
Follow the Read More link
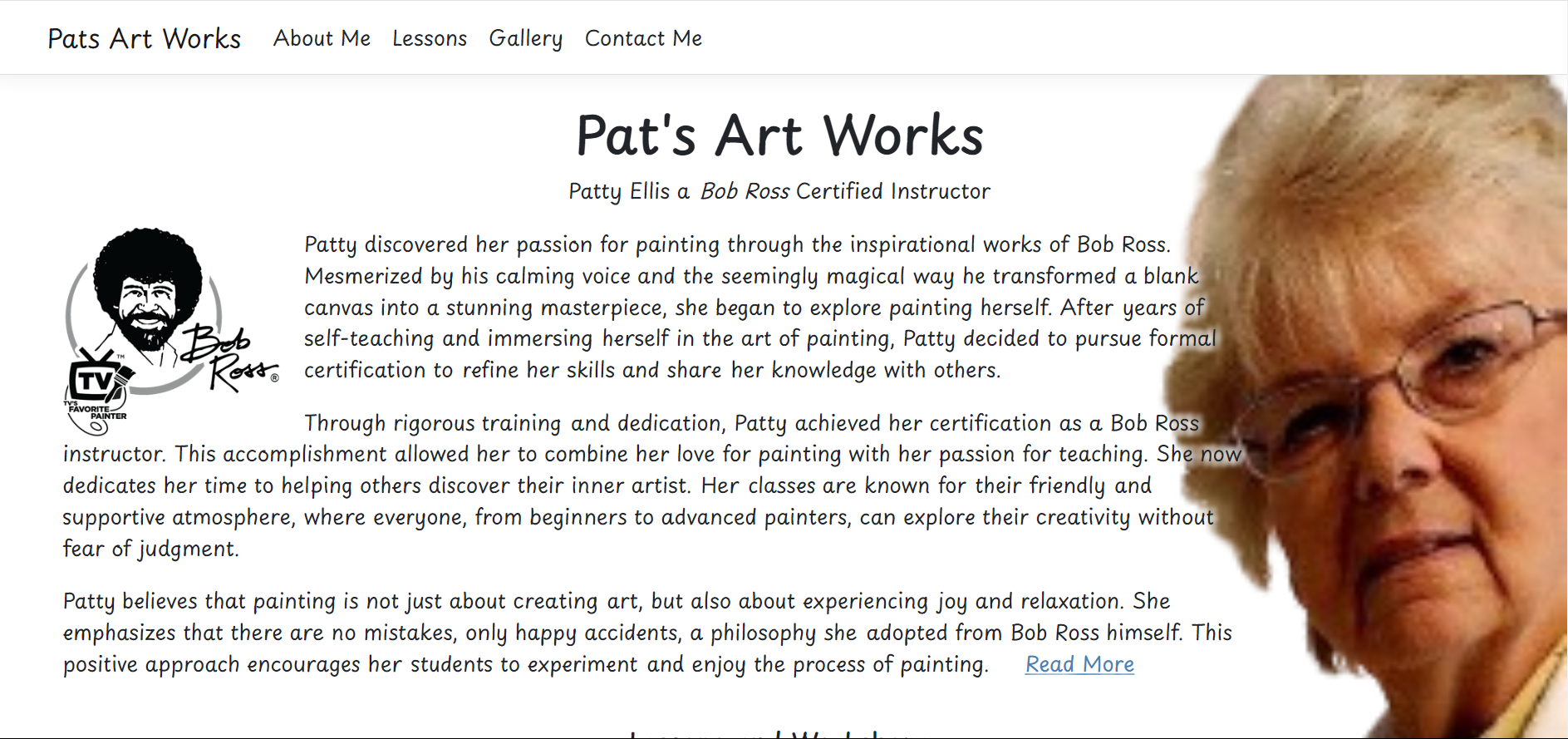tap(1079, 664)
